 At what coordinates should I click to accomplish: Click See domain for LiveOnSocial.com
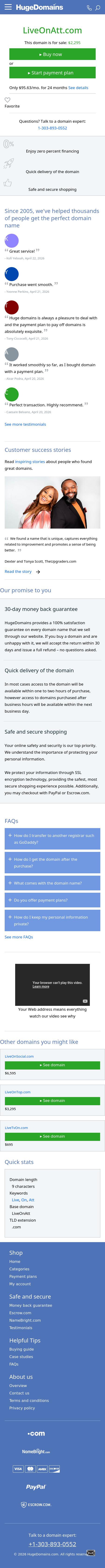pyautogui.click(x=52, y=1065)
